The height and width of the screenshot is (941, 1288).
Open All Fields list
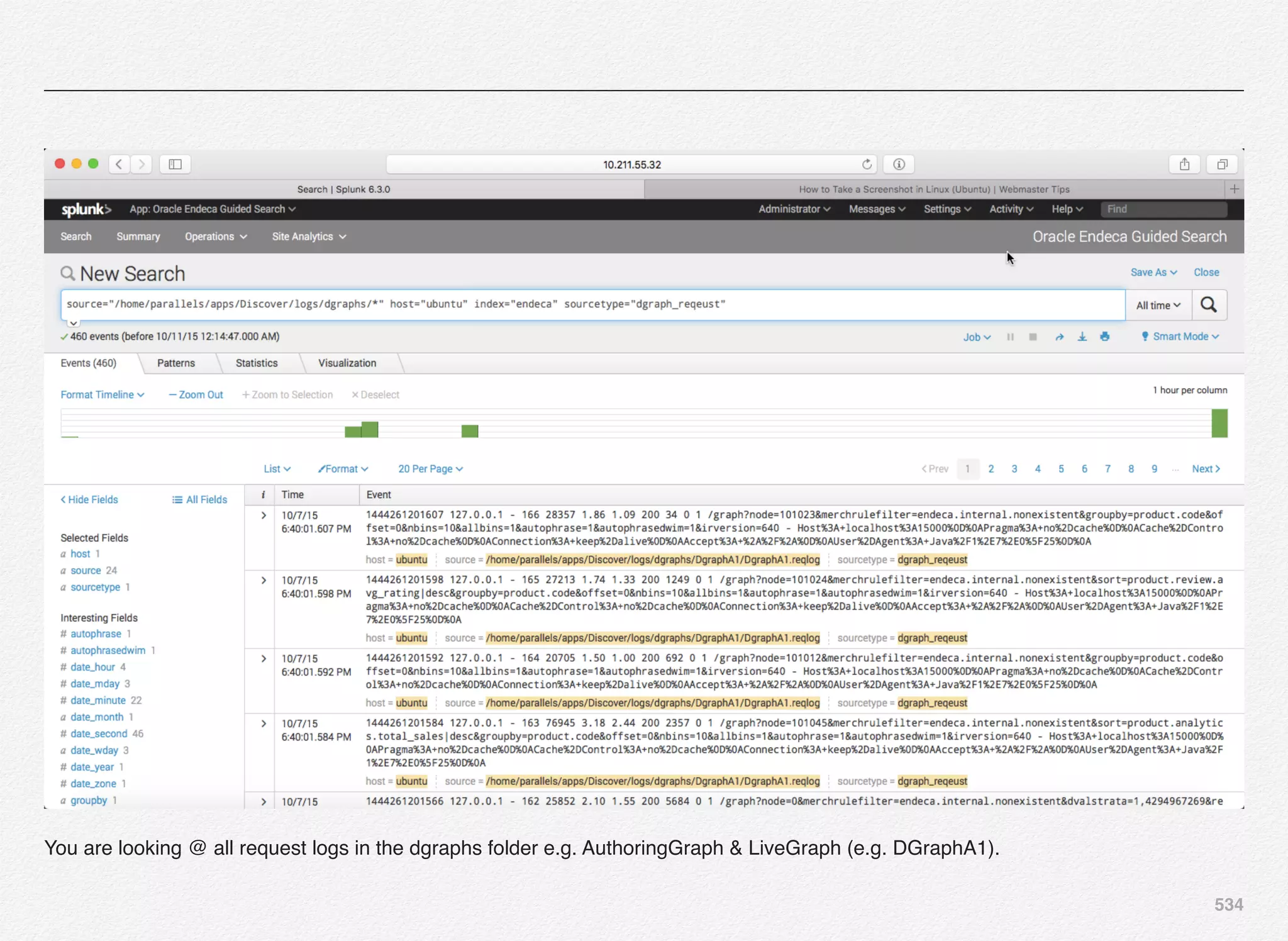click(x=199, y=499)
